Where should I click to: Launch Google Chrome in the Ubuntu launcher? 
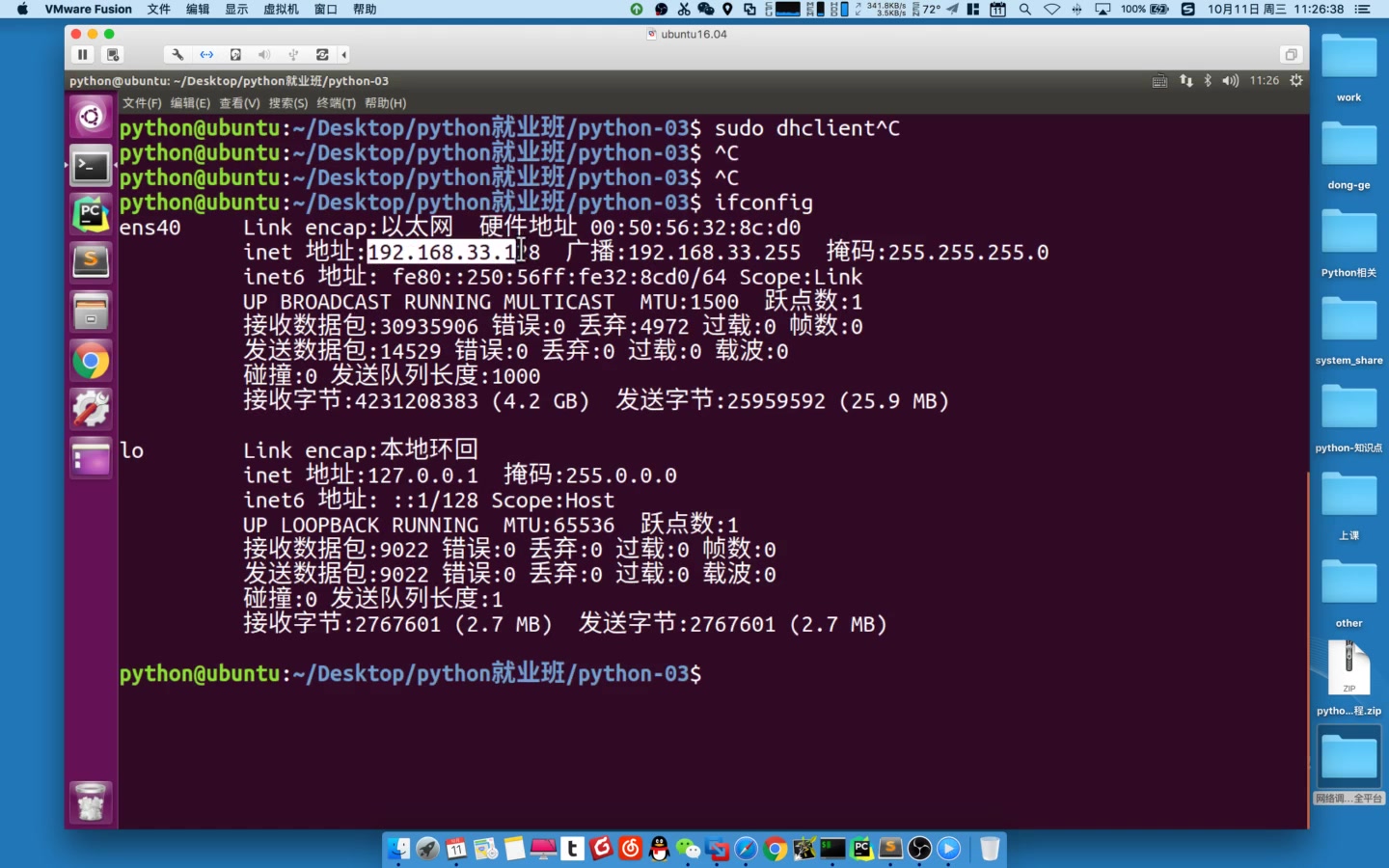point(90,360)
